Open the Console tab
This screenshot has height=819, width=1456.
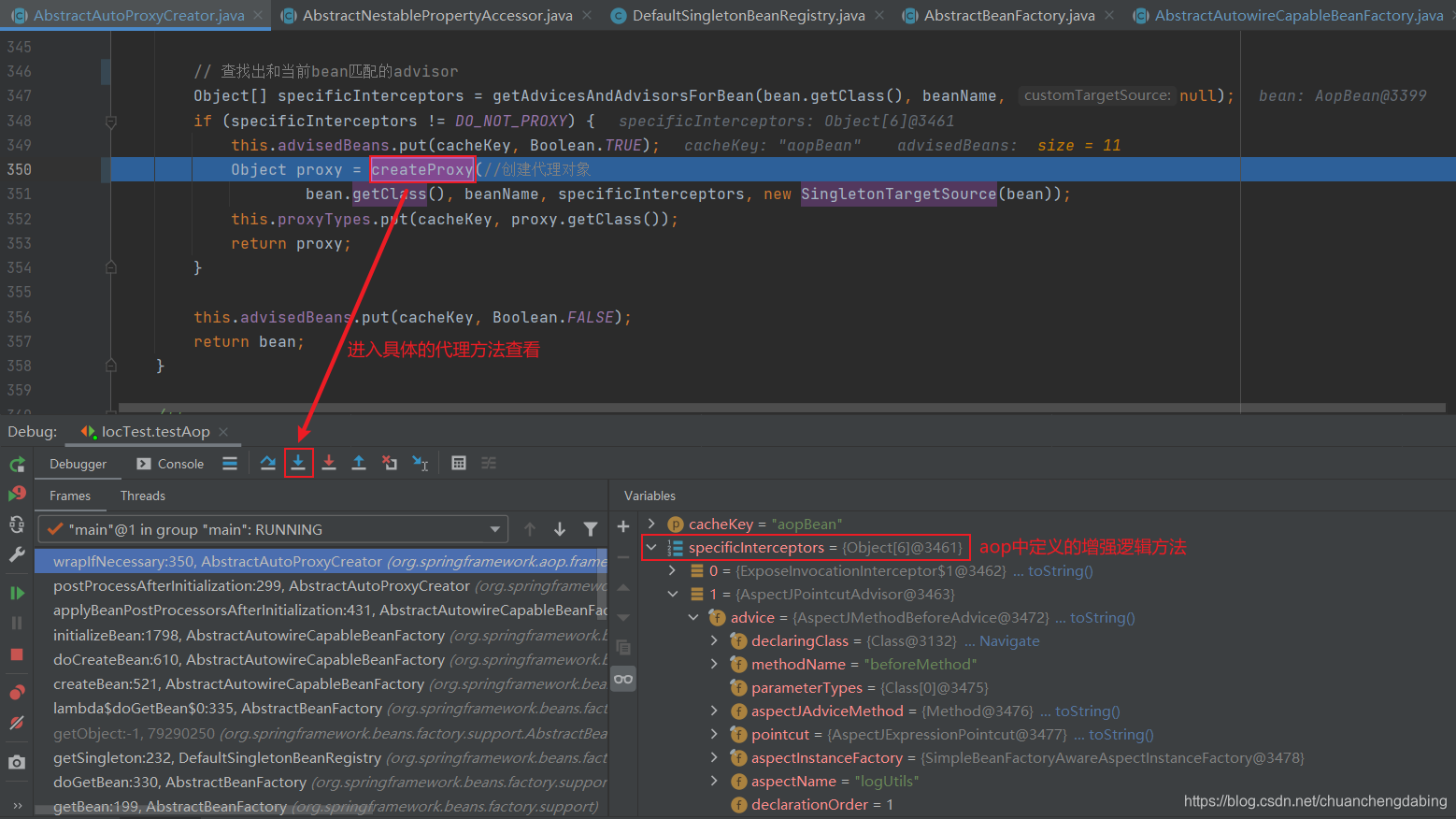(170, 464)
